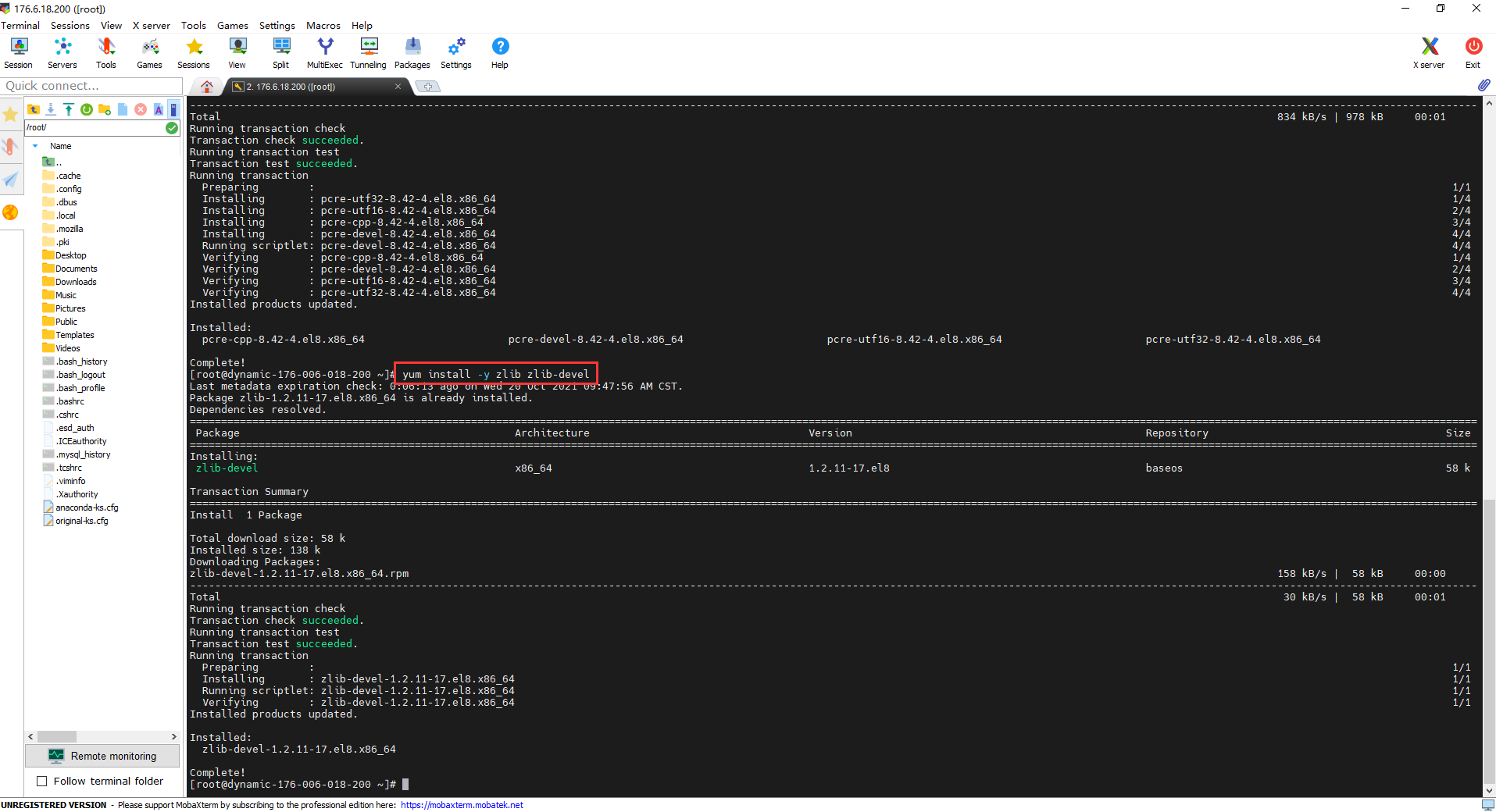Screen dimensions: 1496x812
Task: Start X server using top-right icon
Action: click(1429, 53)
